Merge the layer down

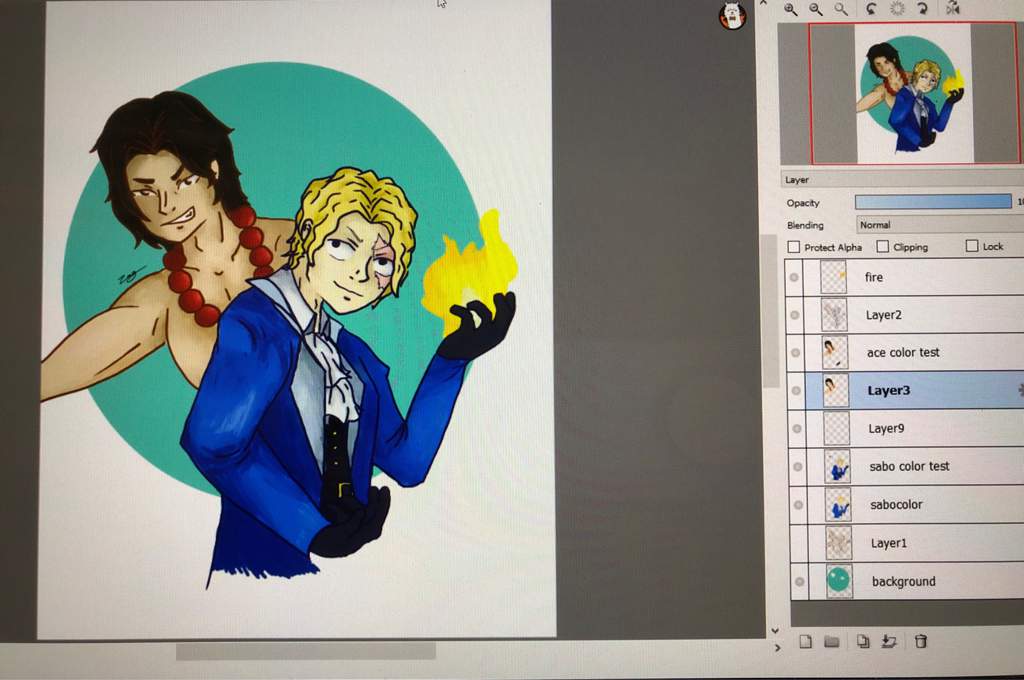(x=889, y=641)
